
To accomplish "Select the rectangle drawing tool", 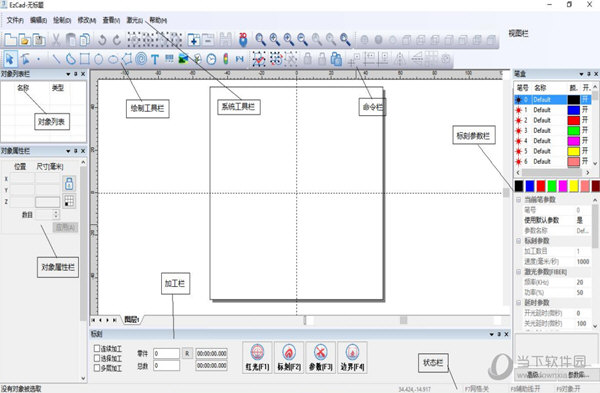I will tap(85, 59).
